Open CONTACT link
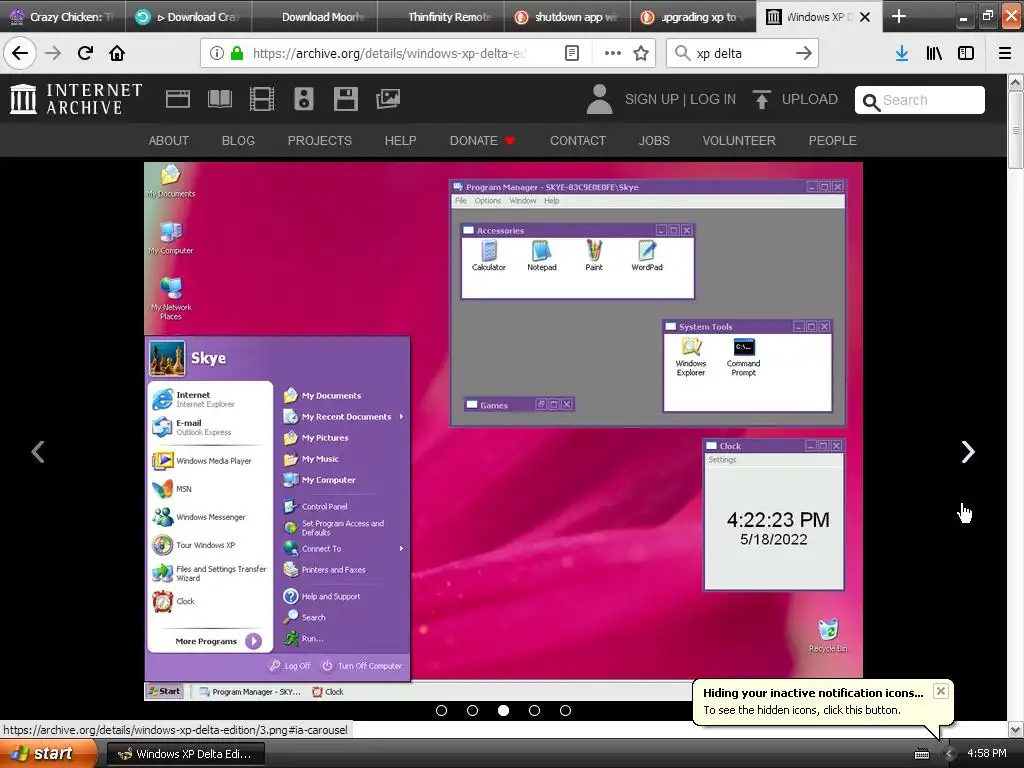The width and height of the screenshot is (1024, 768). pos(578,140)
